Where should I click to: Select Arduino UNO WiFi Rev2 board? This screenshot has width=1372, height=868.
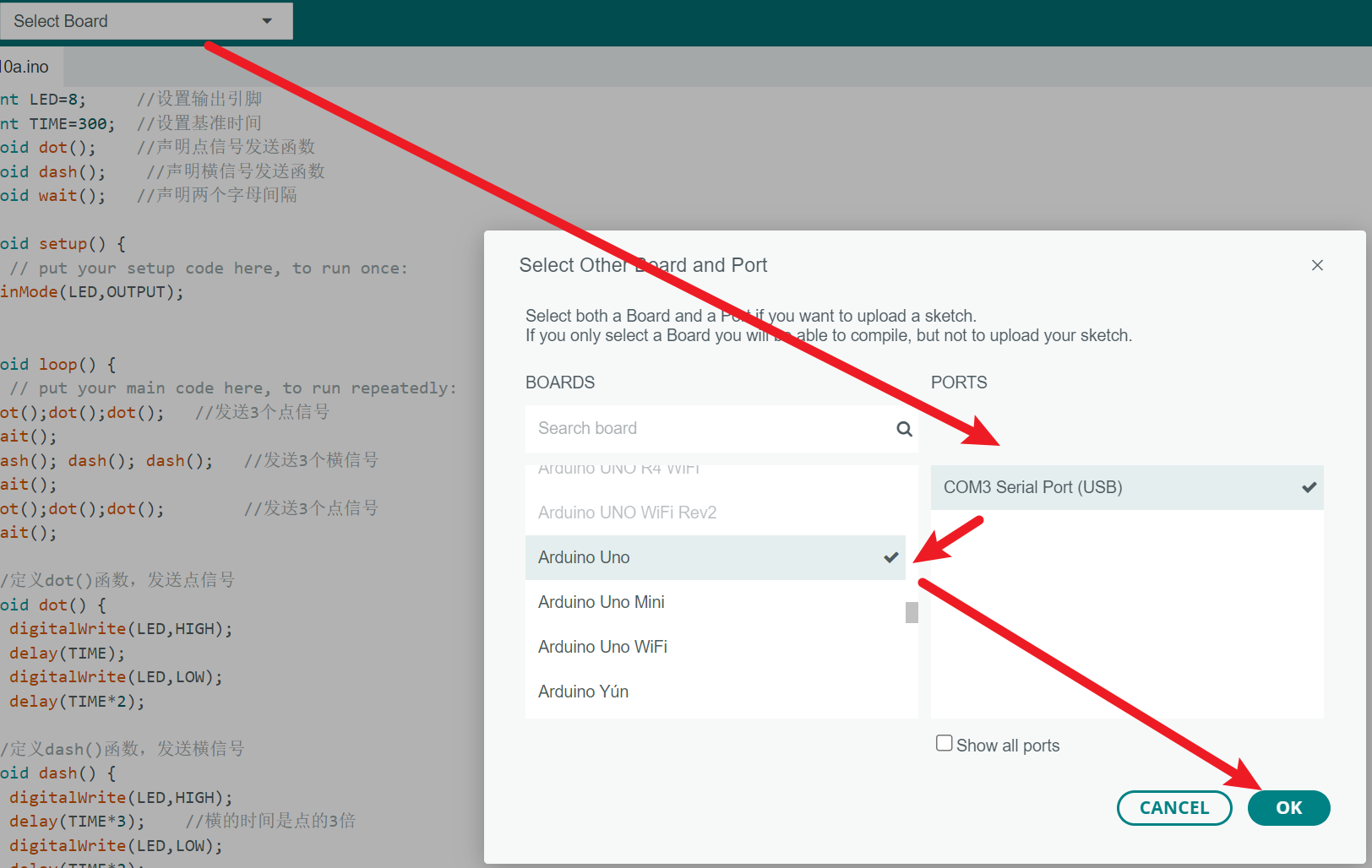pos(715,513)
